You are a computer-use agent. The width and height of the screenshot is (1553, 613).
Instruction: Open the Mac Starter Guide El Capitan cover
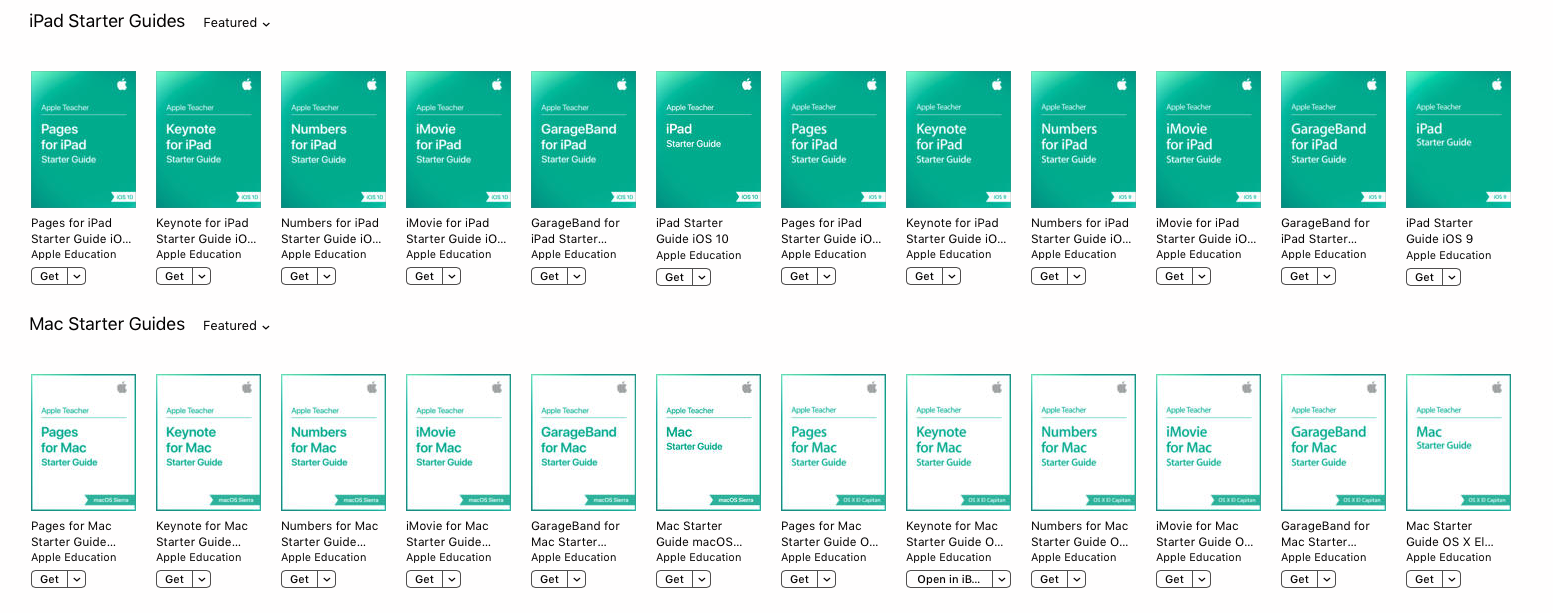tap(1458, 442)
